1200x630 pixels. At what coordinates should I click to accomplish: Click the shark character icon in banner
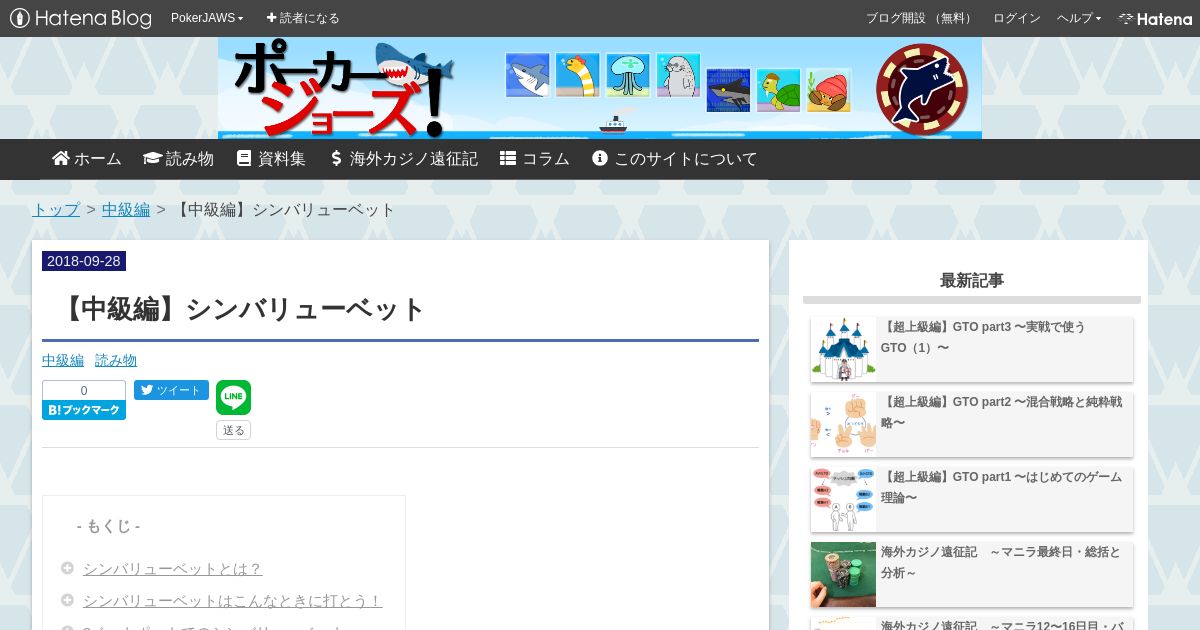point(527,75)
